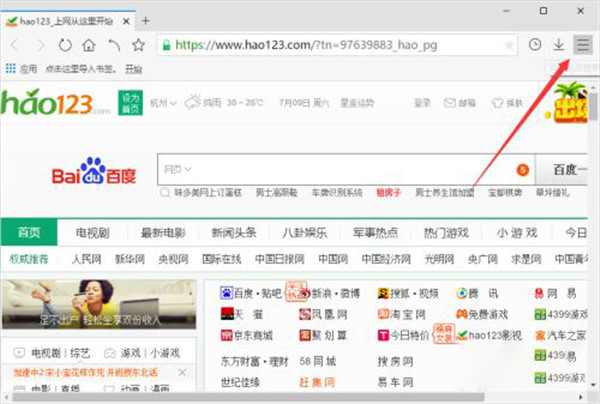
Task: Open 聚划算 site link
Action: click(x=323, y=336)
